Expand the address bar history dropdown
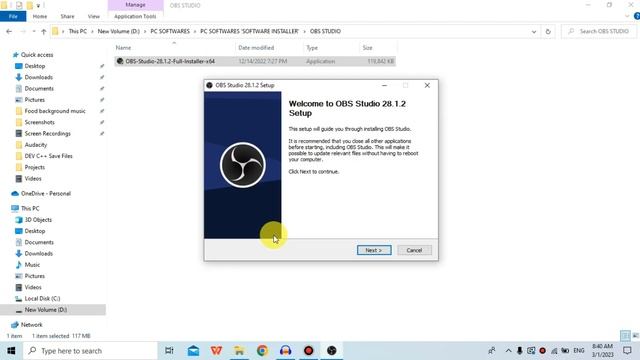This screenshot has width=640, height=360. [x=533, y=31]
